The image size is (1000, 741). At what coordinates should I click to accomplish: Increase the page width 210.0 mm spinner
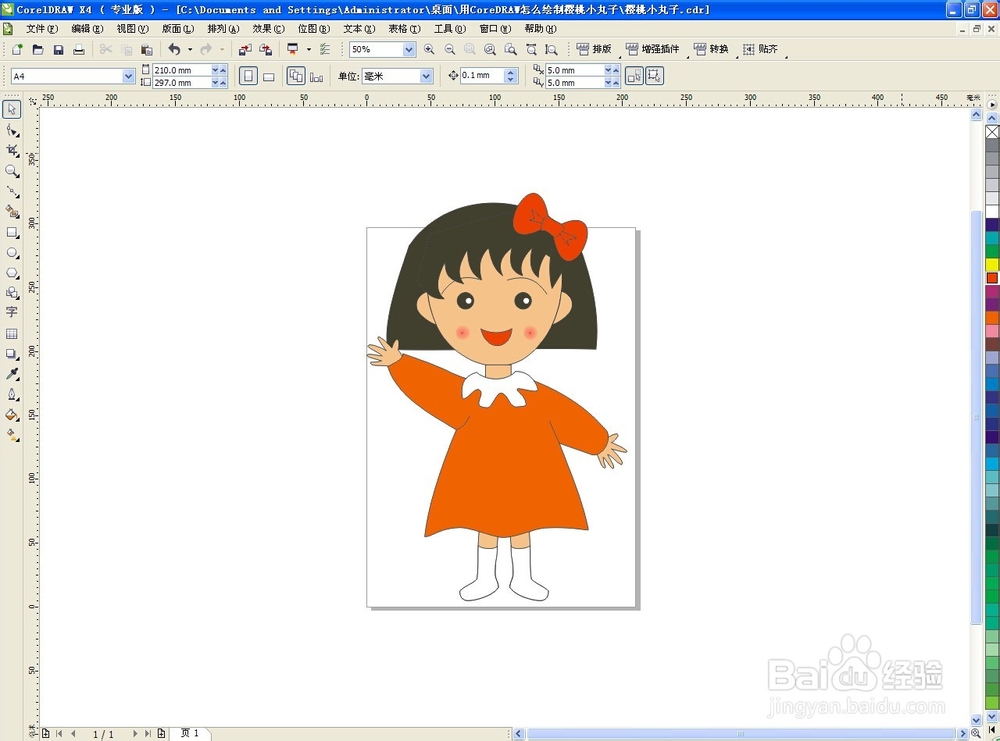pos(223,70)
